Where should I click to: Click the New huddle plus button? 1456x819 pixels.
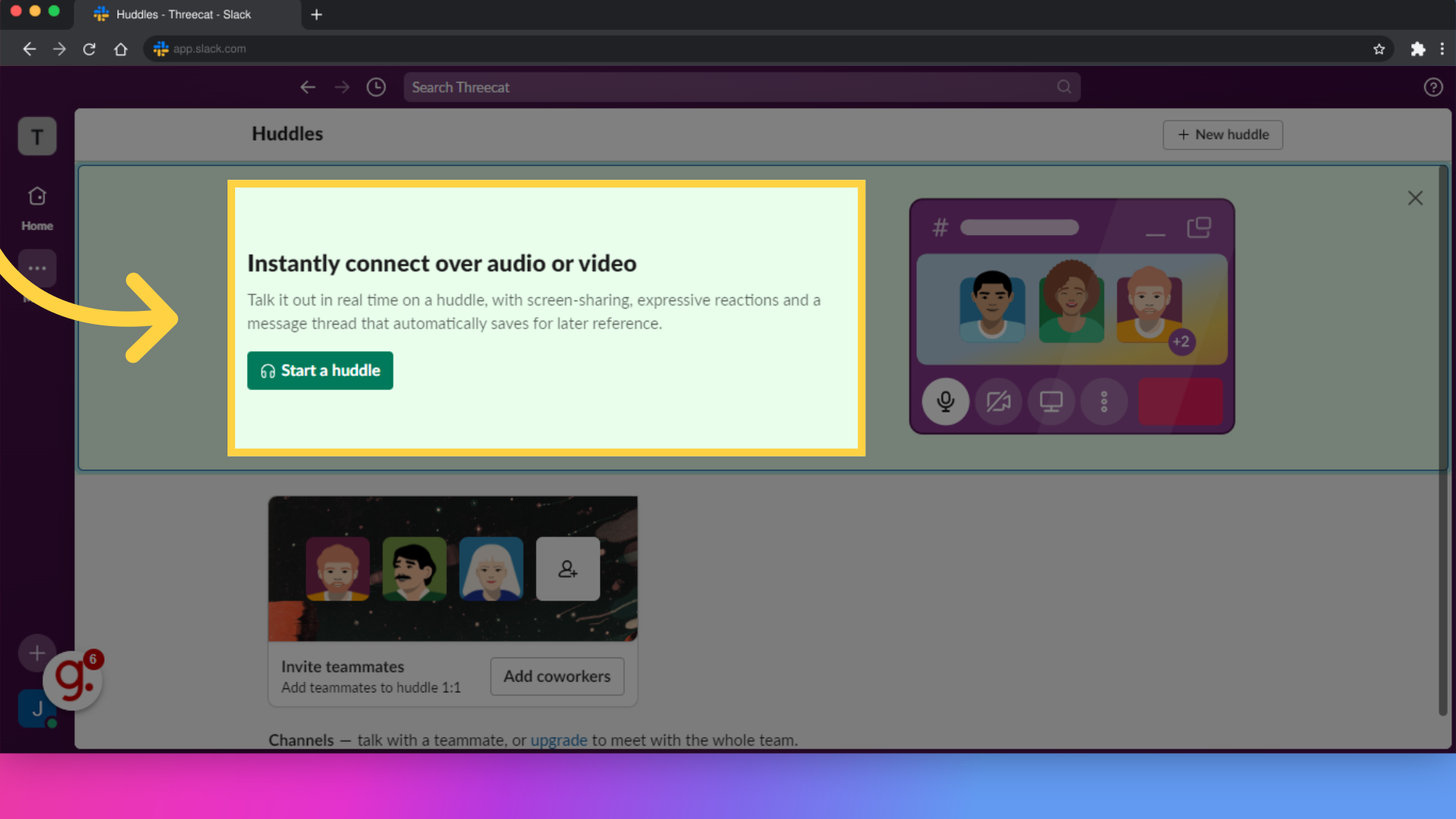[1223, 134]
